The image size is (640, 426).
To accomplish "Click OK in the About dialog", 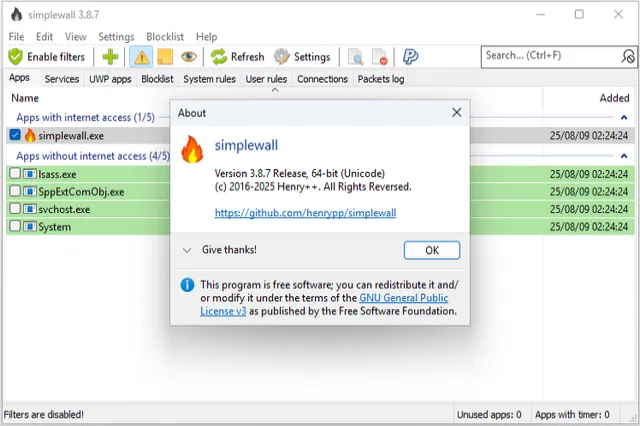I will click(x=432, y=250).
